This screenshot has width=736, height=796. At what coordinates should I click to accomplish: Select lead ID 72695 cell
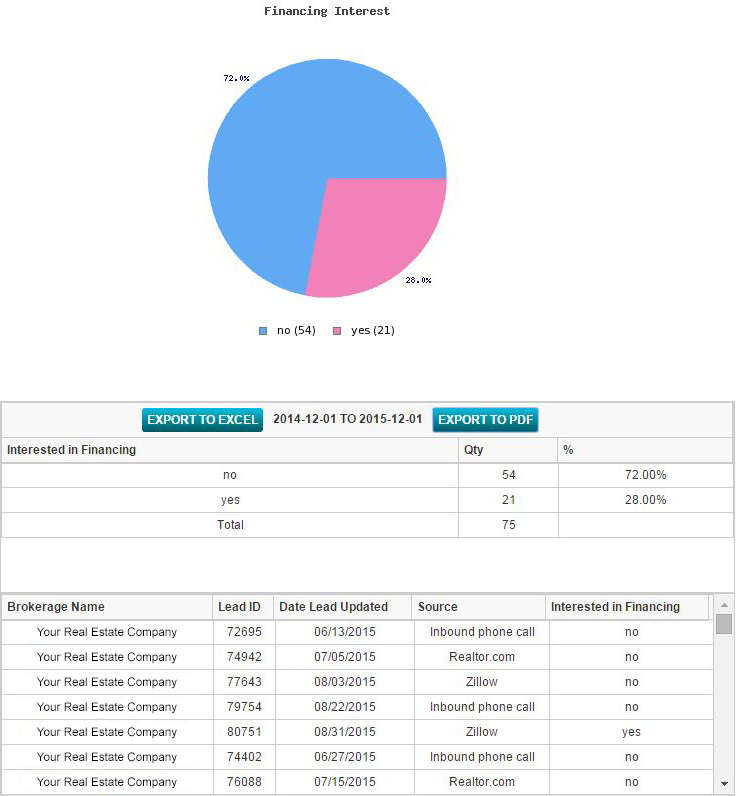click(244, 632)
